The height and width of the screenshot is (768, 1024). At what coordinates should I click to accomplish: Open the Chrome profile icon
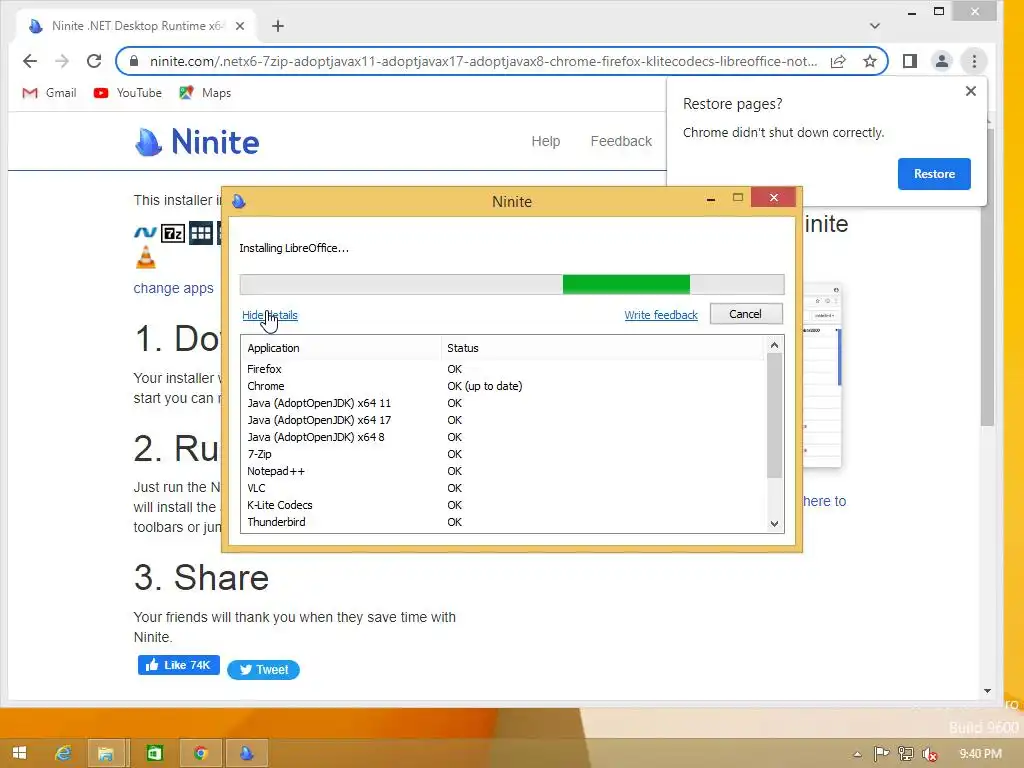tap(942, 61)
